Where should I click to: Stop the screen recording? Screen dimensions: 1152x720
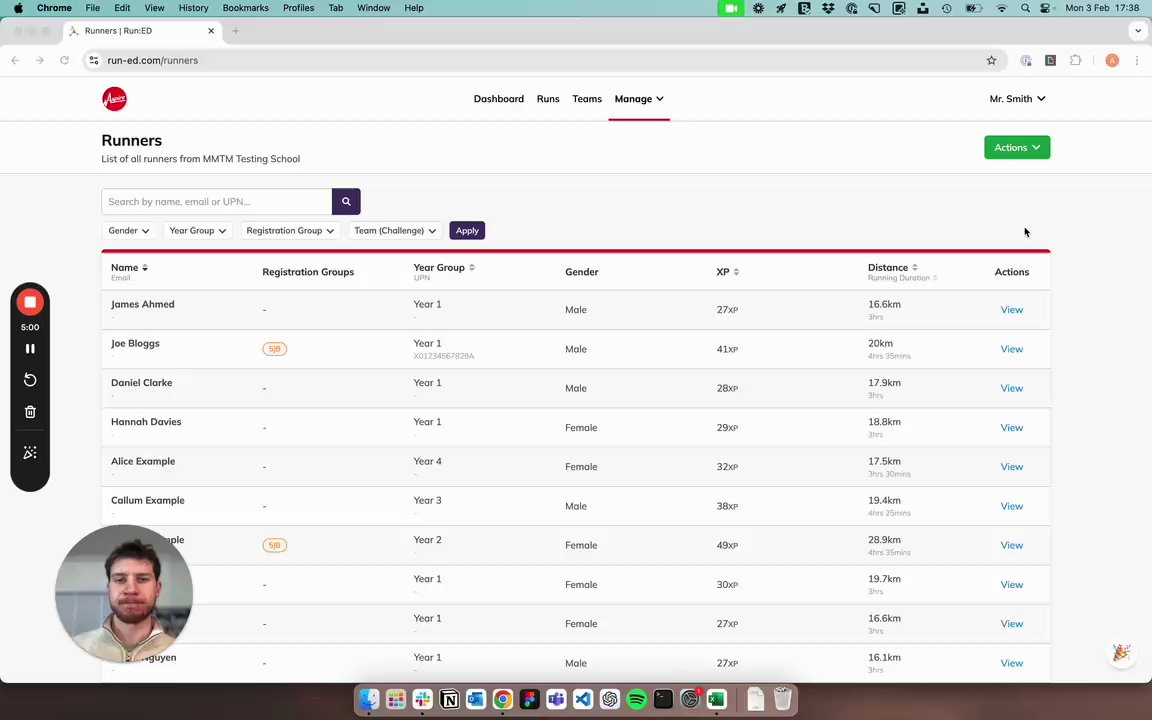tap(30, 302)
